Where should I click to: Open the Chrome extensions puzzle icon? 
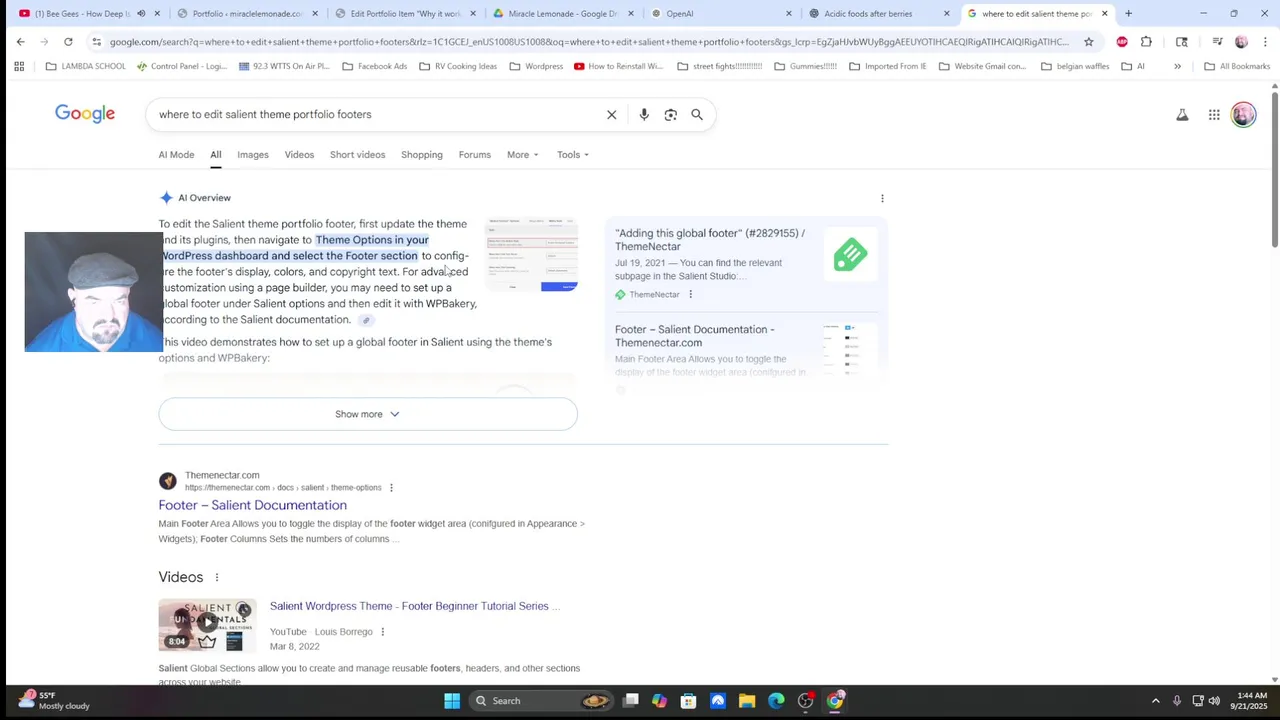[1146, 42]
